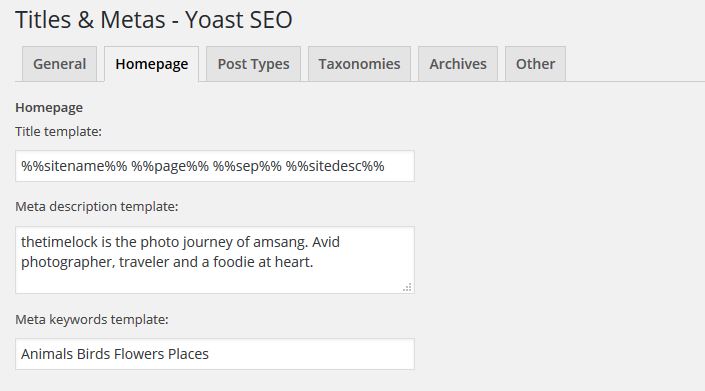Viewport: 705px width, 391px height.
Task: Click inside the Meta description textarea
Action: [215, 260]
